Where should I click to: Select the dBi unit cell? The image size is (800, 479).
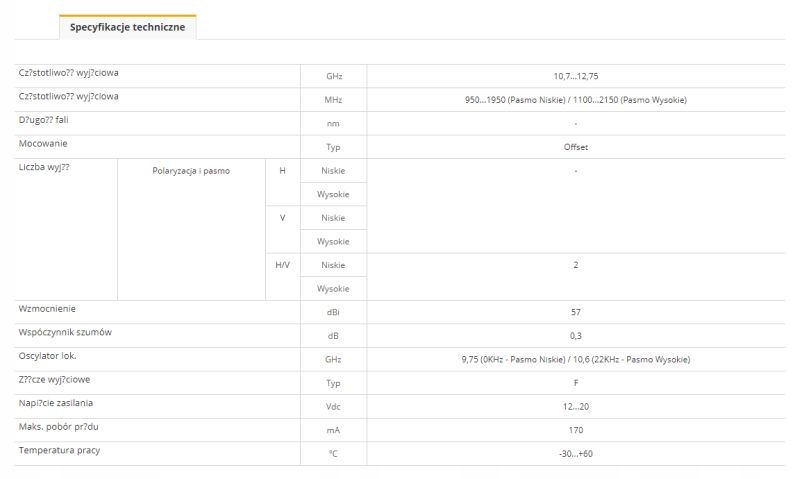(x=333, y=313)
